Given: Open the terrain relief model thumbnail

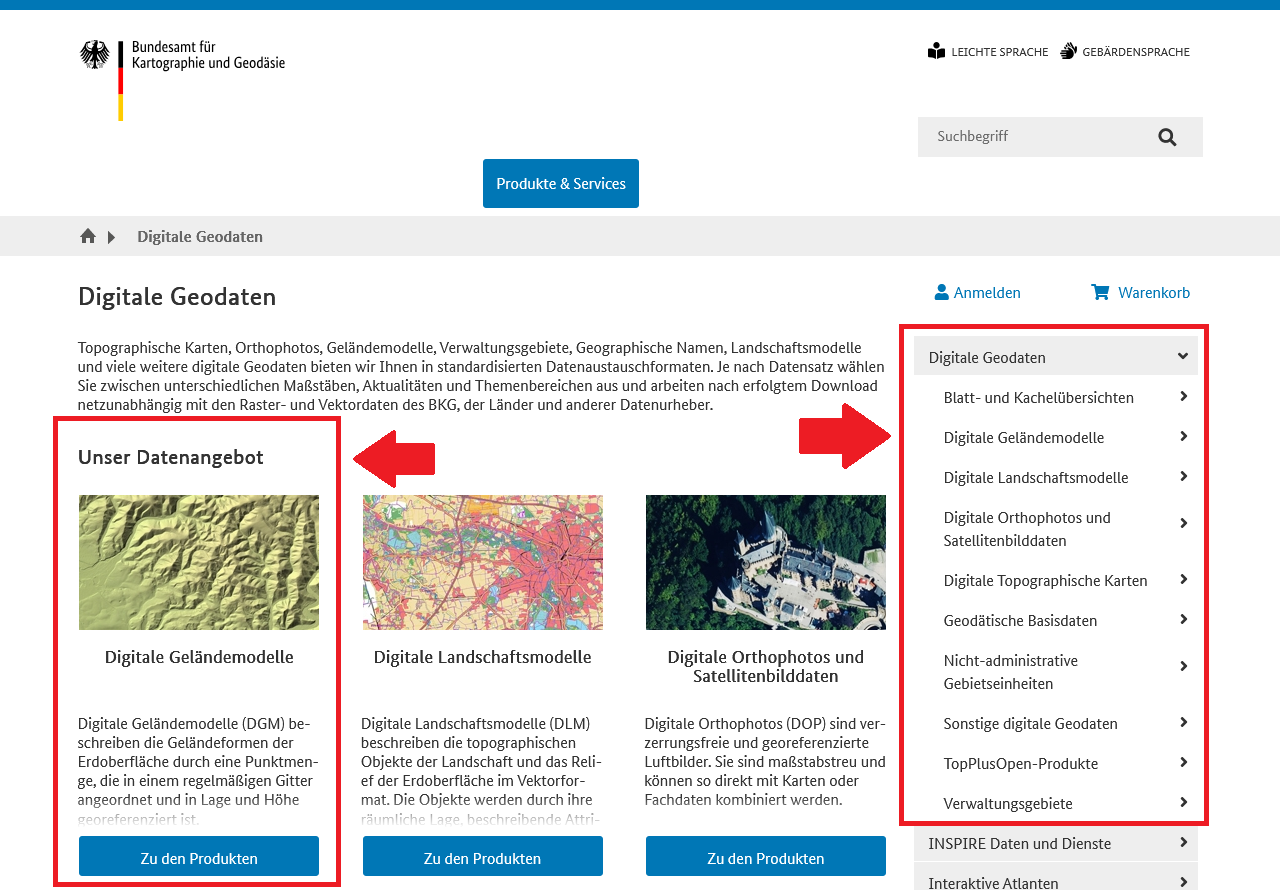Looking at the screenshot, I should [199, 562].
